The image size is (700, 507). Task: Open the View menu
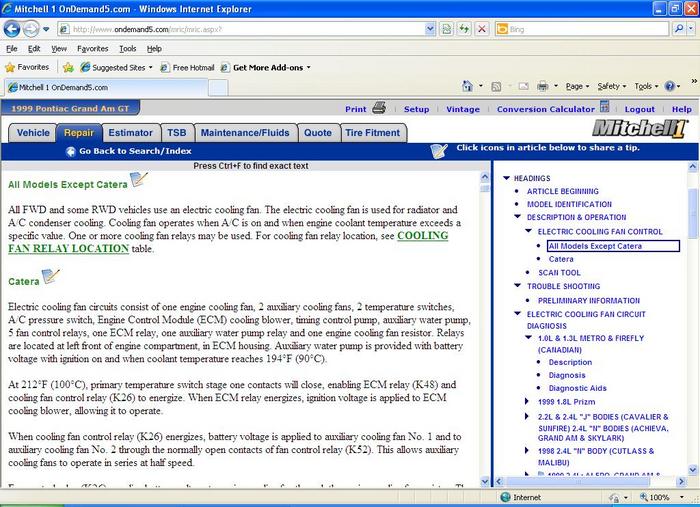coord(58,49)
